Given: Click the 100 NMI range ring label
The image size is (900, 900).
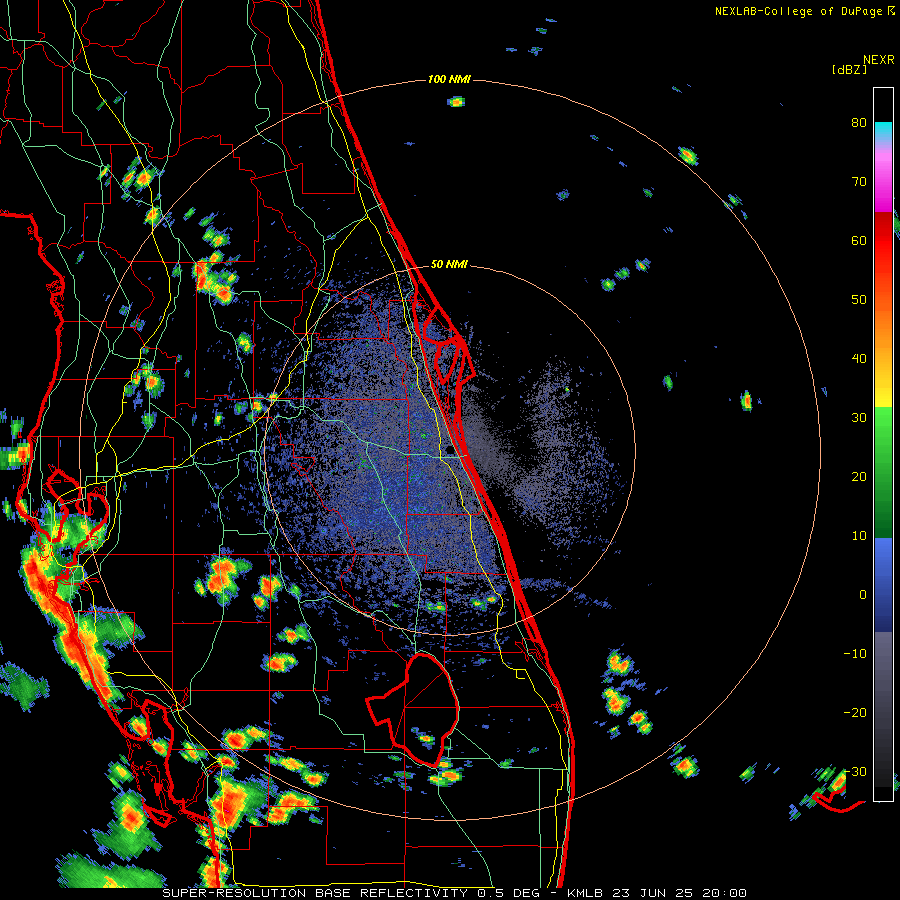Looking at the screenshot, I should click(x=449, y=79).
